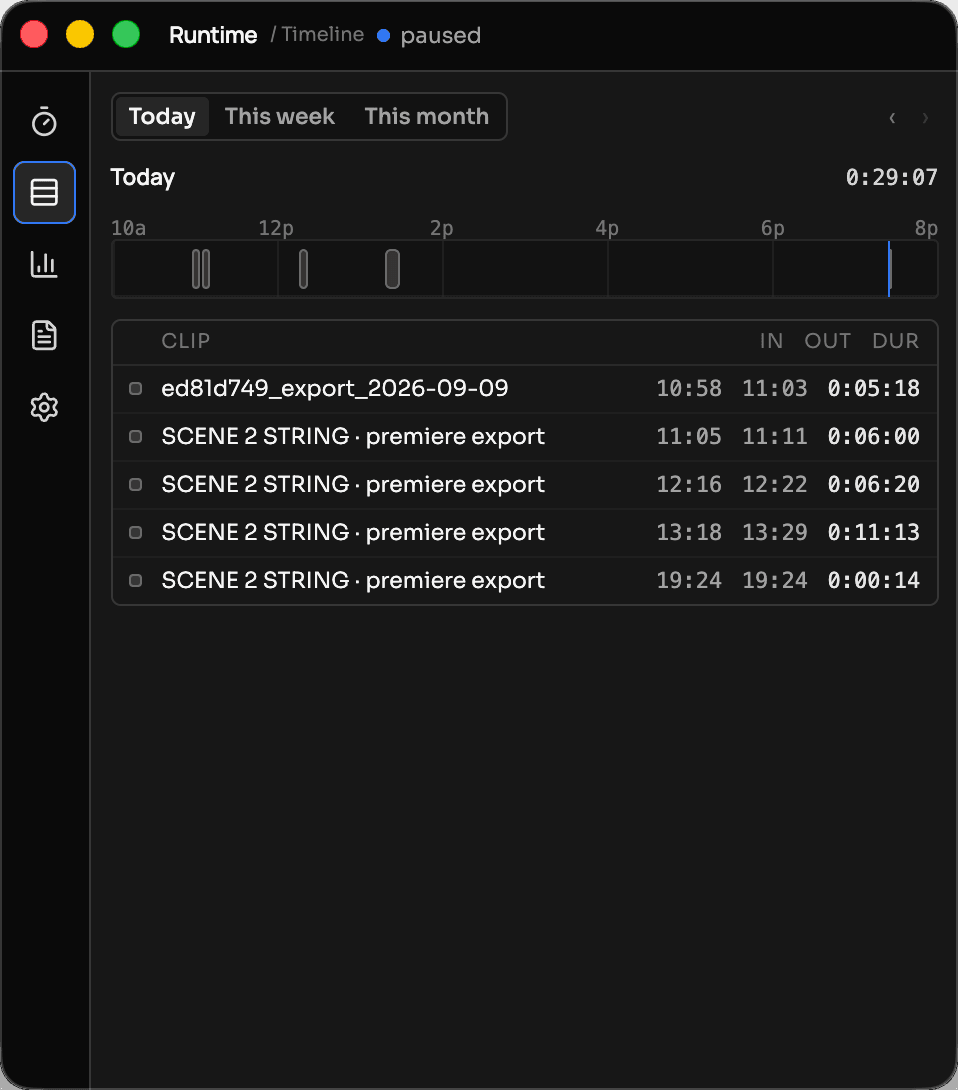Open the stopwatch timer view in sidebar
The image size is (958, 1090).
[44, 121]
